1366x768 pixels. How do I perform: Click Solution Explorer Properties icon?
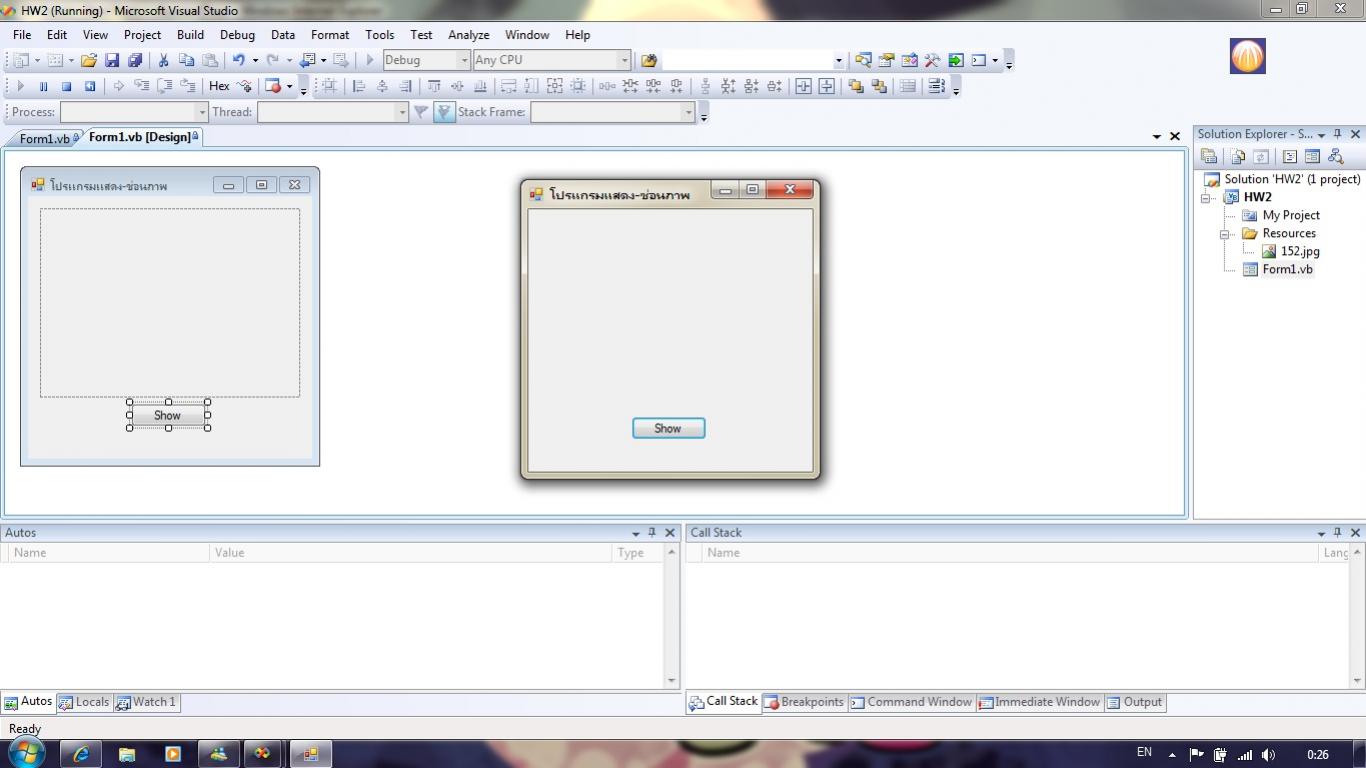1209,156
